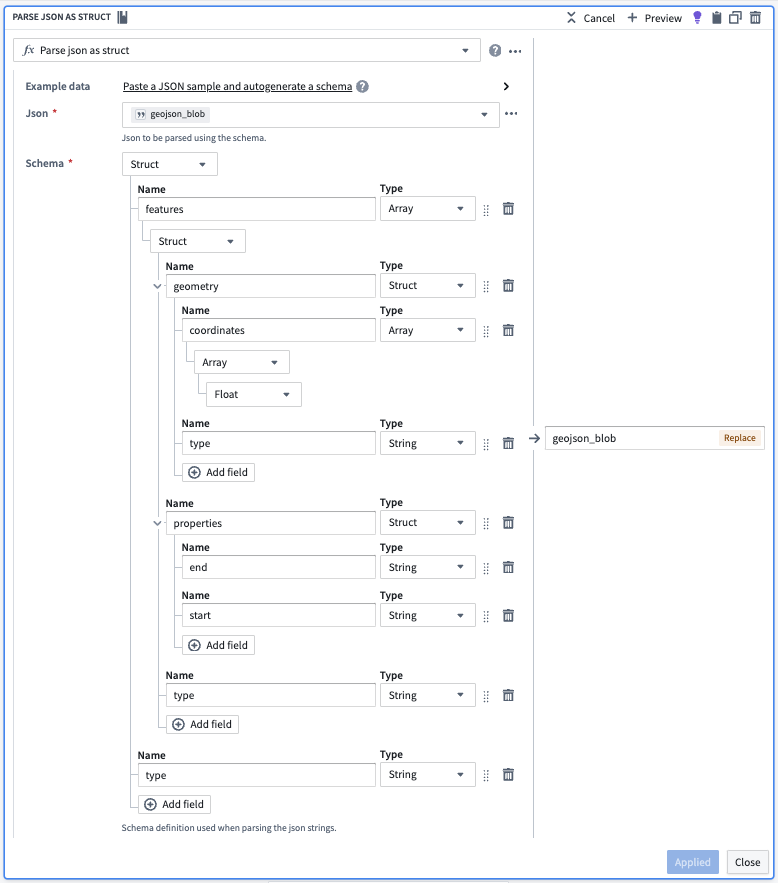
Task: Open help for Parse json as struct
Action: click(x=495, y=51)
